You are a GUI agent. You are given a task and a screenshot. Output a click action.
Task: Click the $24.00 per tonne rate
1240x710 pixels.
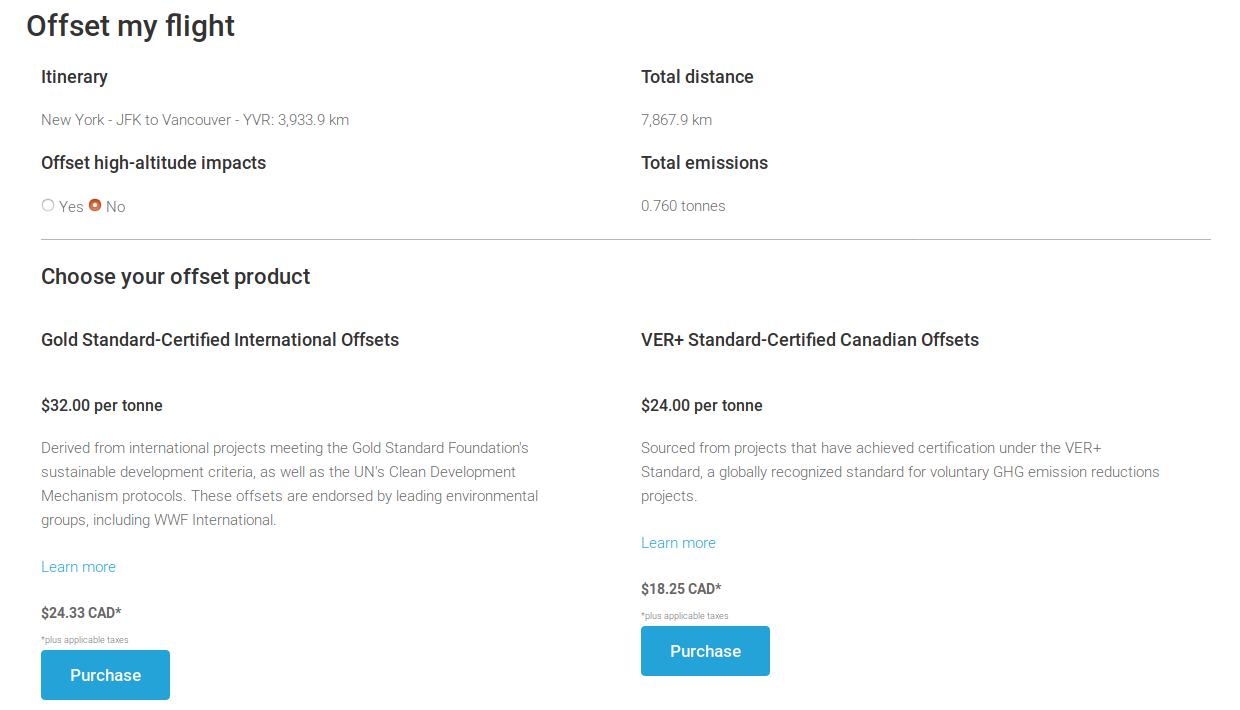(702, 406)
